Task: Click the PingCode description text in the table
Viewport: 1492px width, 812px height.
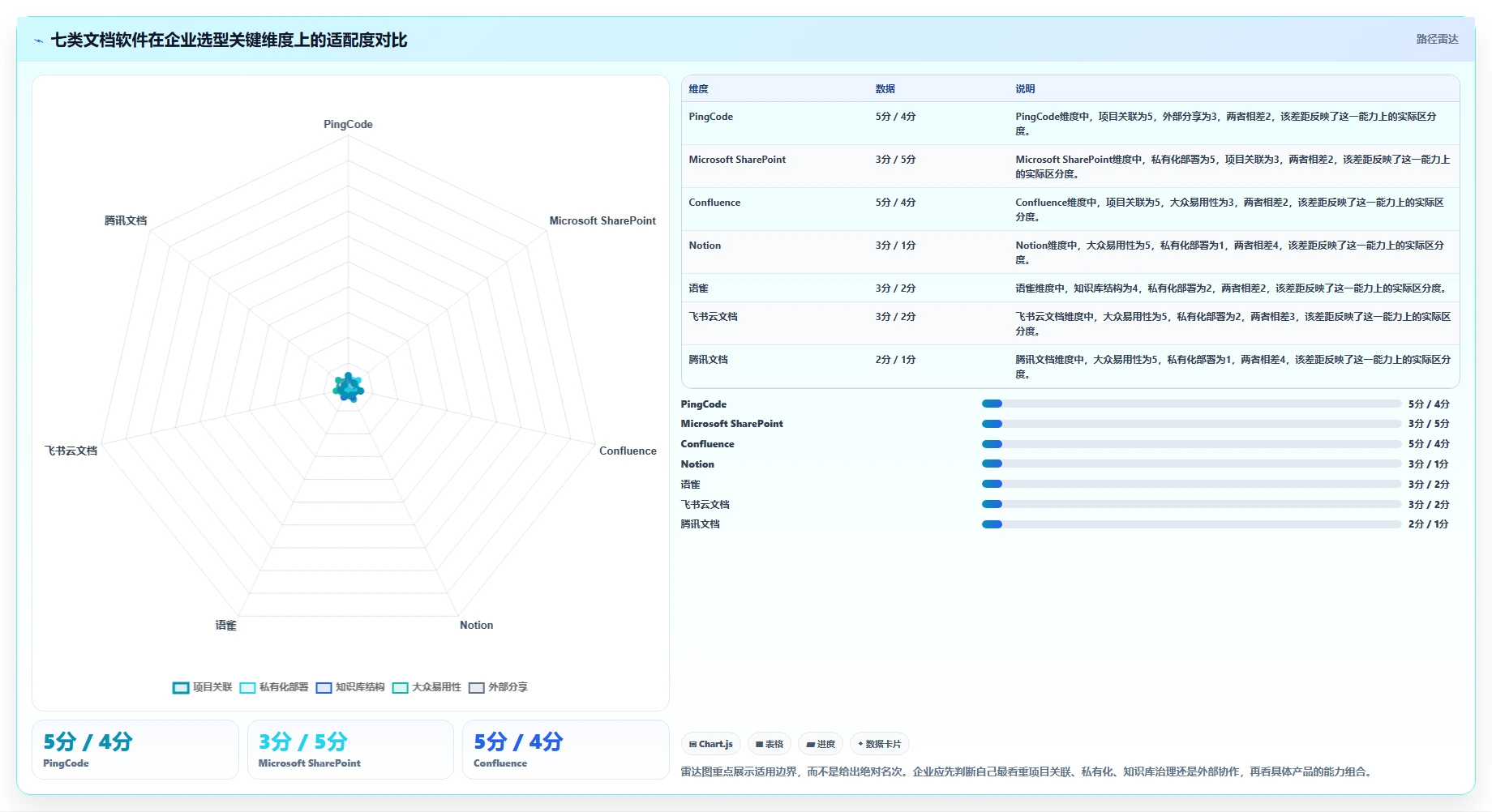Action: pyautogui.click(x=1226, y=124)
